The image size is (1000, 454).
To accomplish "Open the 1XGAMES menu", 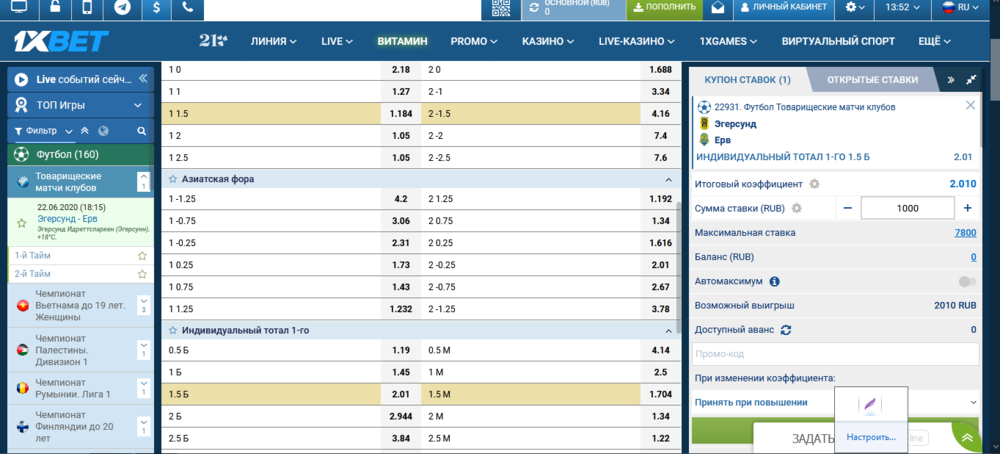I will (728, 41).
